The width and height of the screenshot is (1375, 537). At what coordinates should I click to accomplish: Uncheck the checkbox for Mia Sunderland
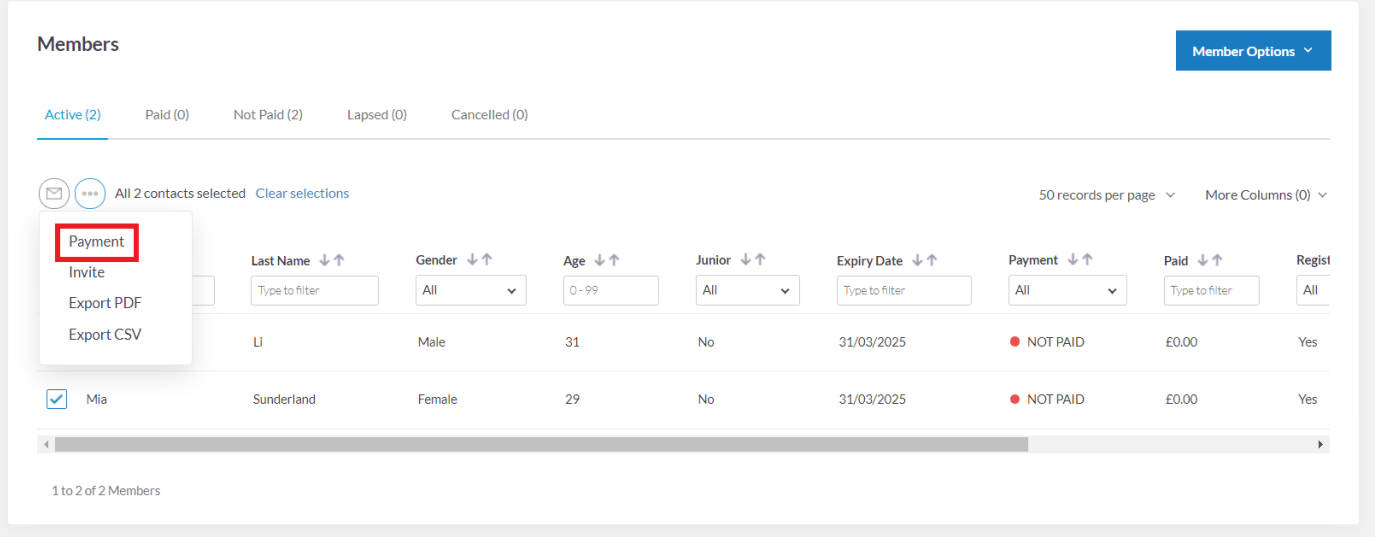point(57,399)
